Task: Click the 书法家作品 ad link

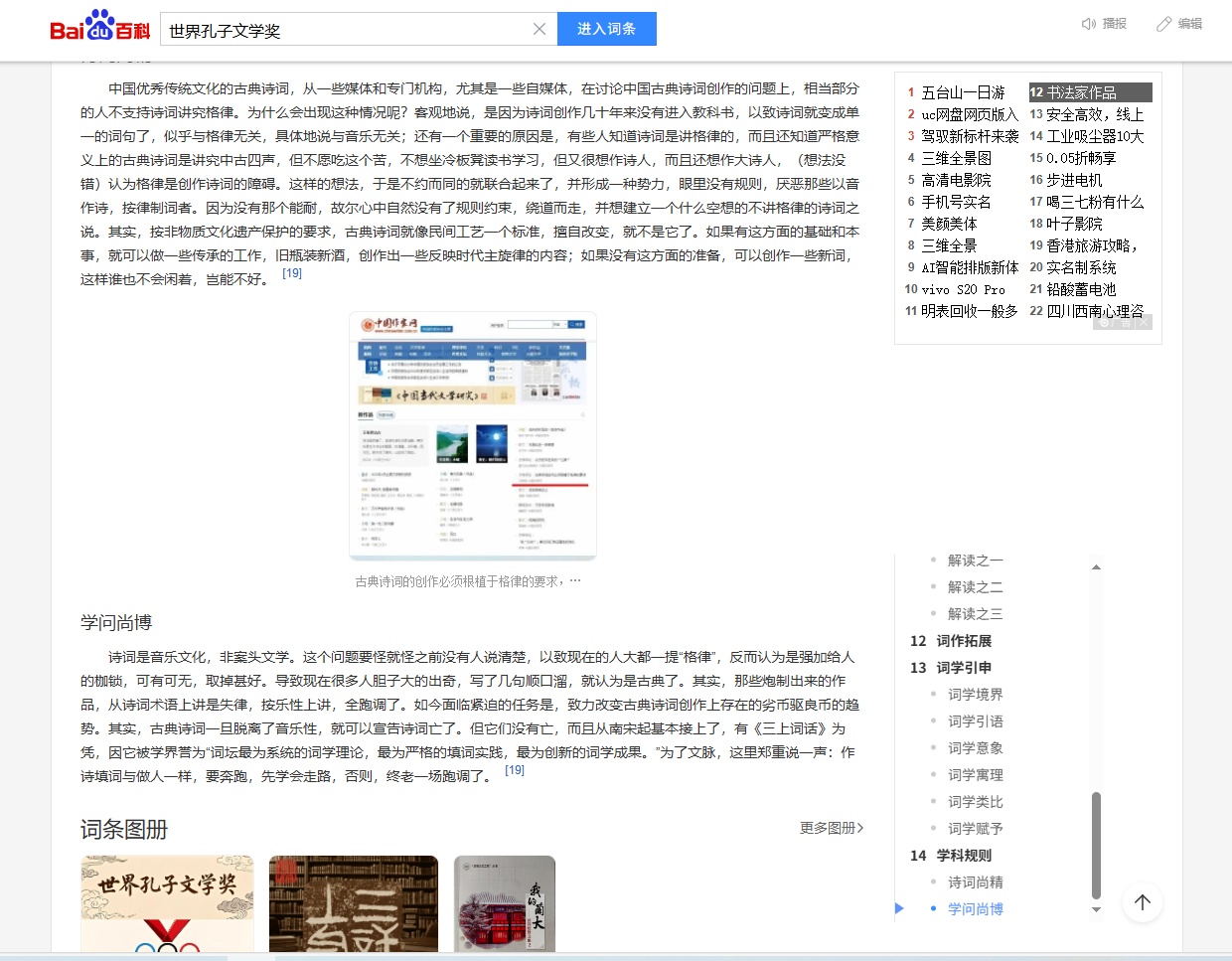Action: (x=1081, y=92)
